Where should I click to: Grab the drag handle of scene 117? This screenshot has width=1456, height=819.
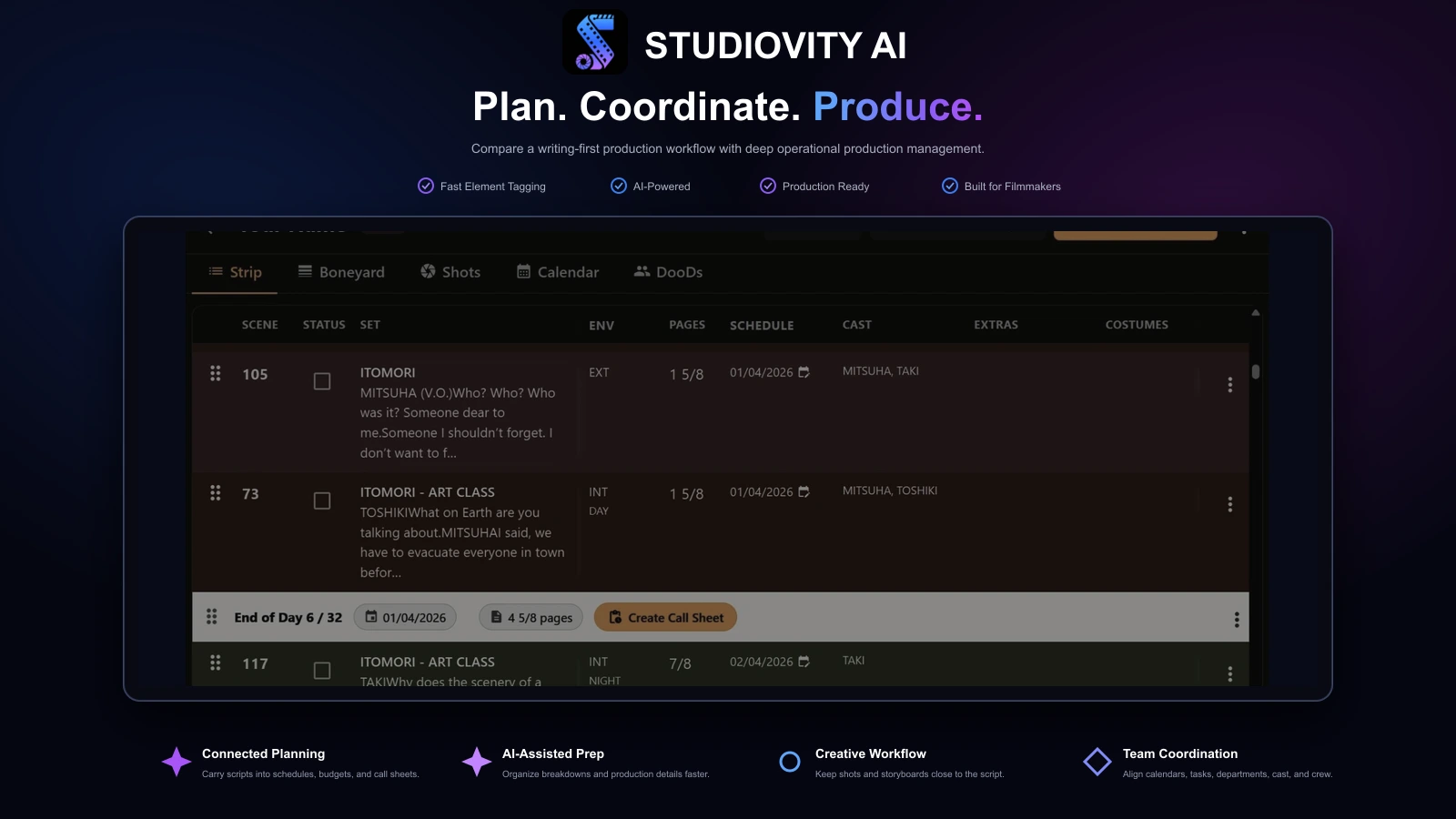(216, 662)
